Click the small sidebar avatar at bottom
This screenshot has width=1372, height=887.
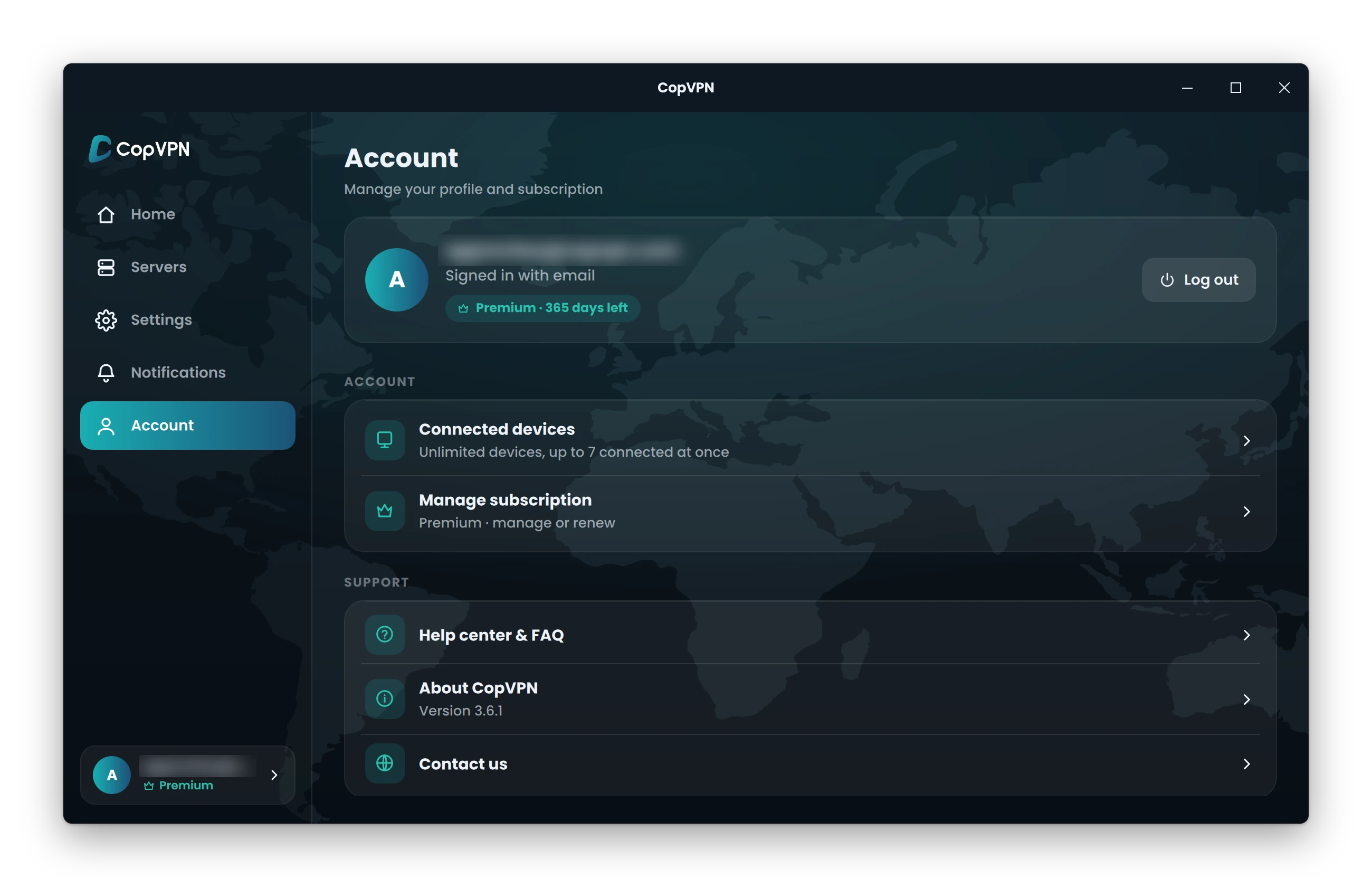(x=112, y=775)
